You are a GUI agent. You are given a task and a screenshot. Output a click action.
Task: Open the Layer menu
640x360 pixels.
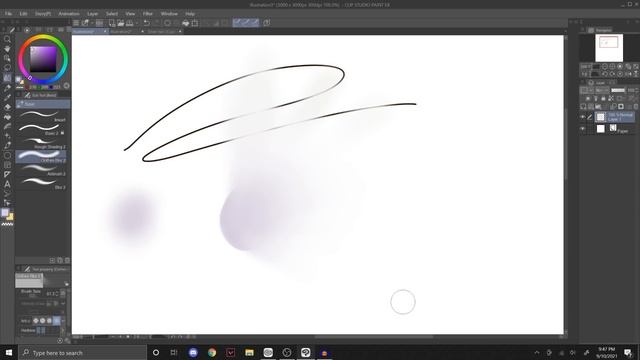[x=93, y=13]
